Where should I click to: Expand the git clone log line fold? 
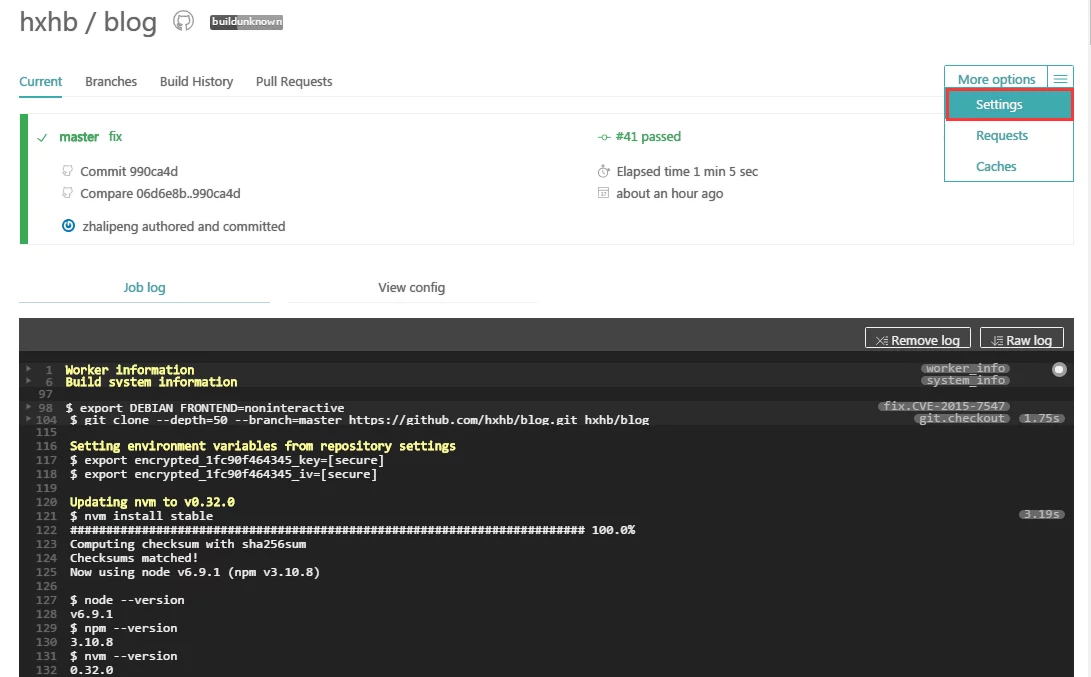point(30,420)
